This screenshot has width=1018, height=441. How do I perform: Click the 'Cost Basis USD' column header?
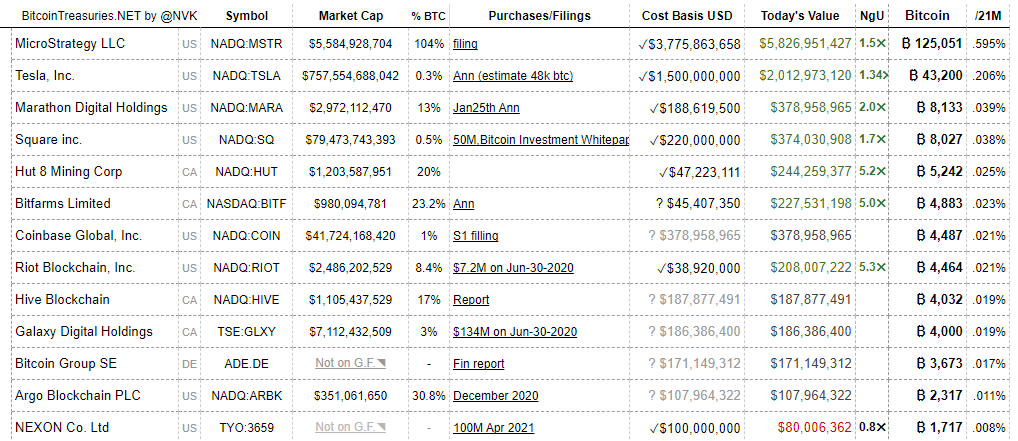(x=687, y=17)
